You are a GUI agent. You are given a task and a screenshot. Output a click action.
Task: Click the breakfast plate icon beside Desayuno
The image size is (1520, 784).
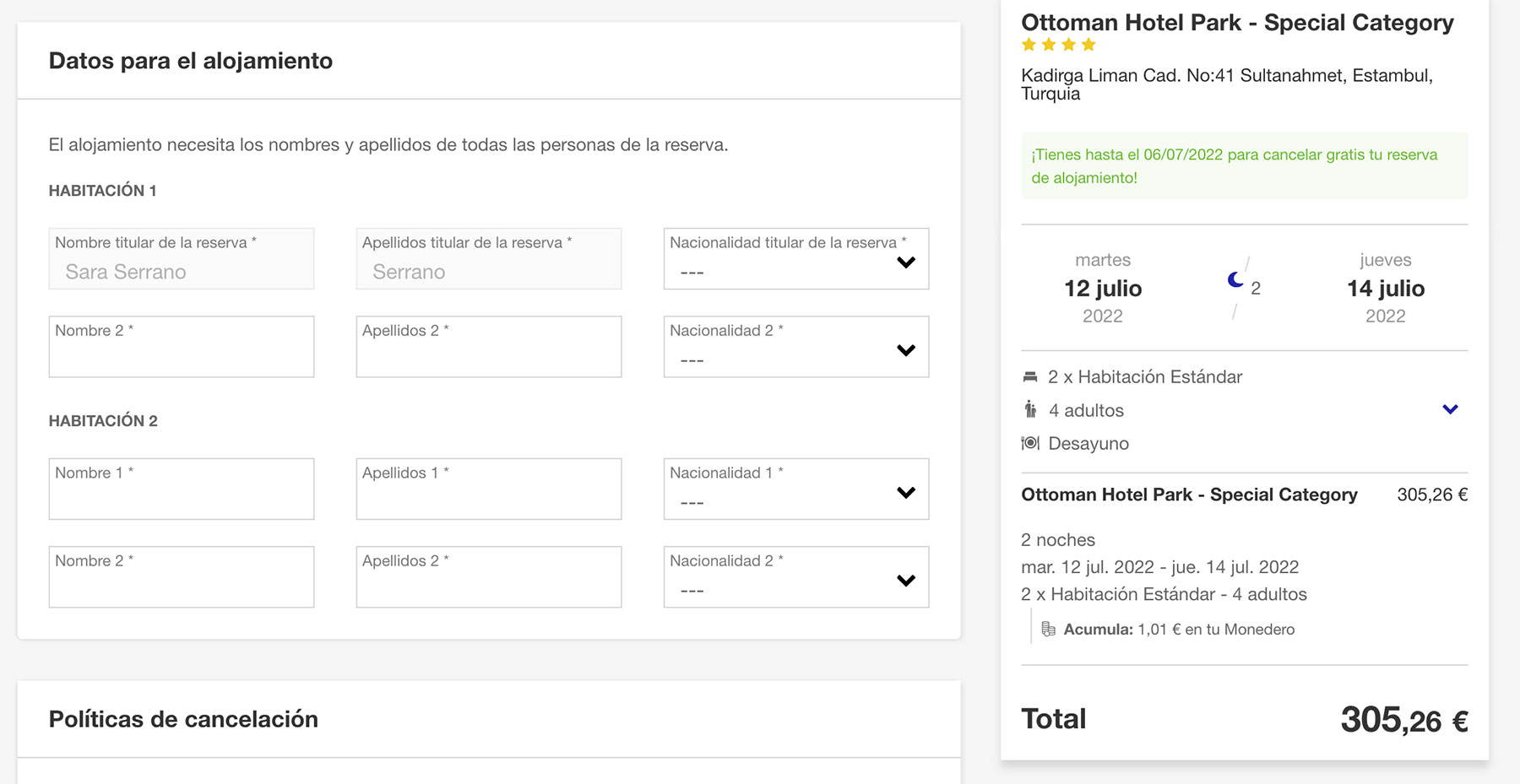[x=1030, y=443]
